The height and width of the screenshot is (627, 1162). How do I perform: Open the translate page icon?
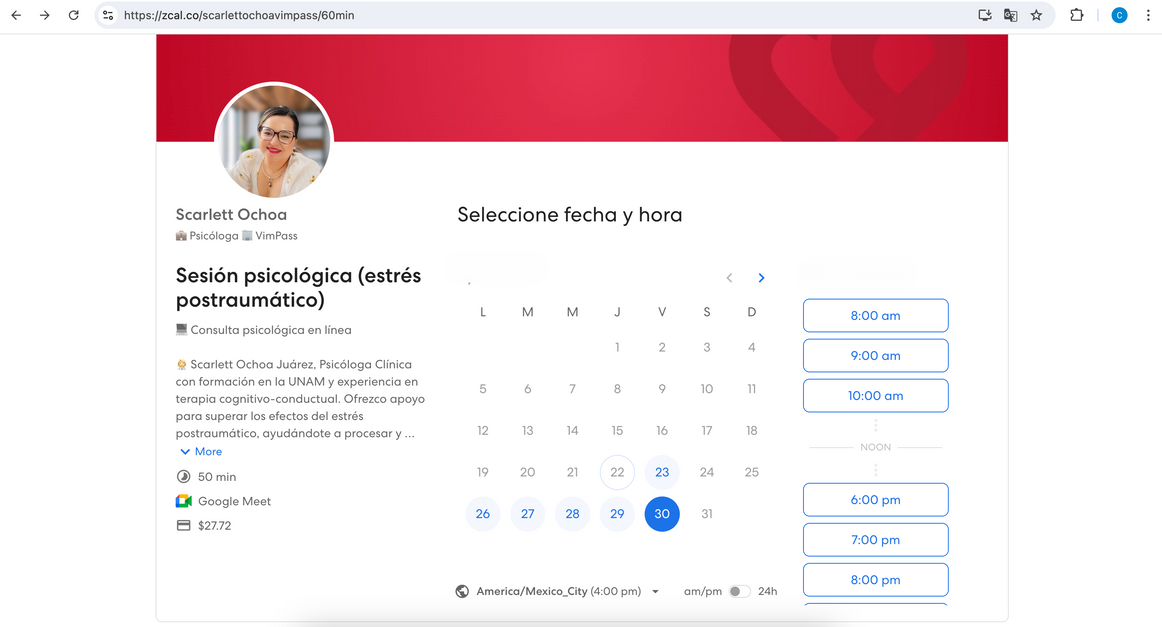(1010, 15)
